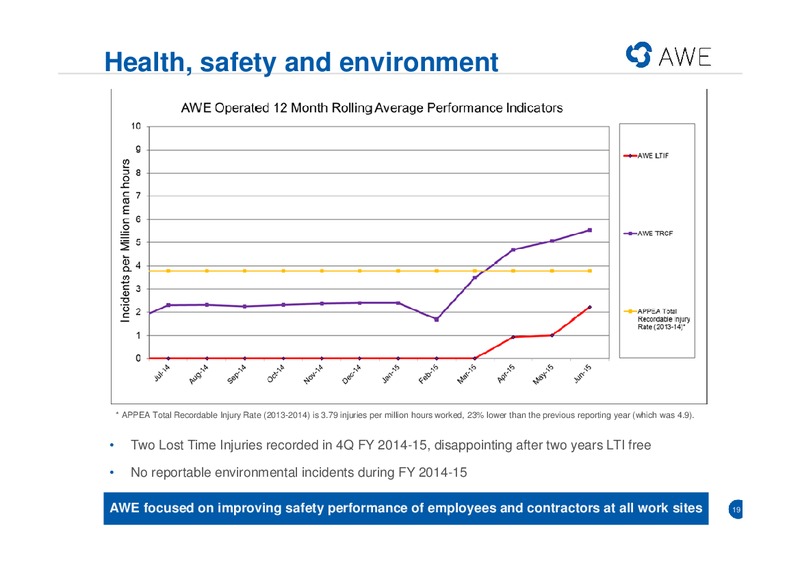Click the 'AWE LTIF' legend entry

[x=646, y=156]
